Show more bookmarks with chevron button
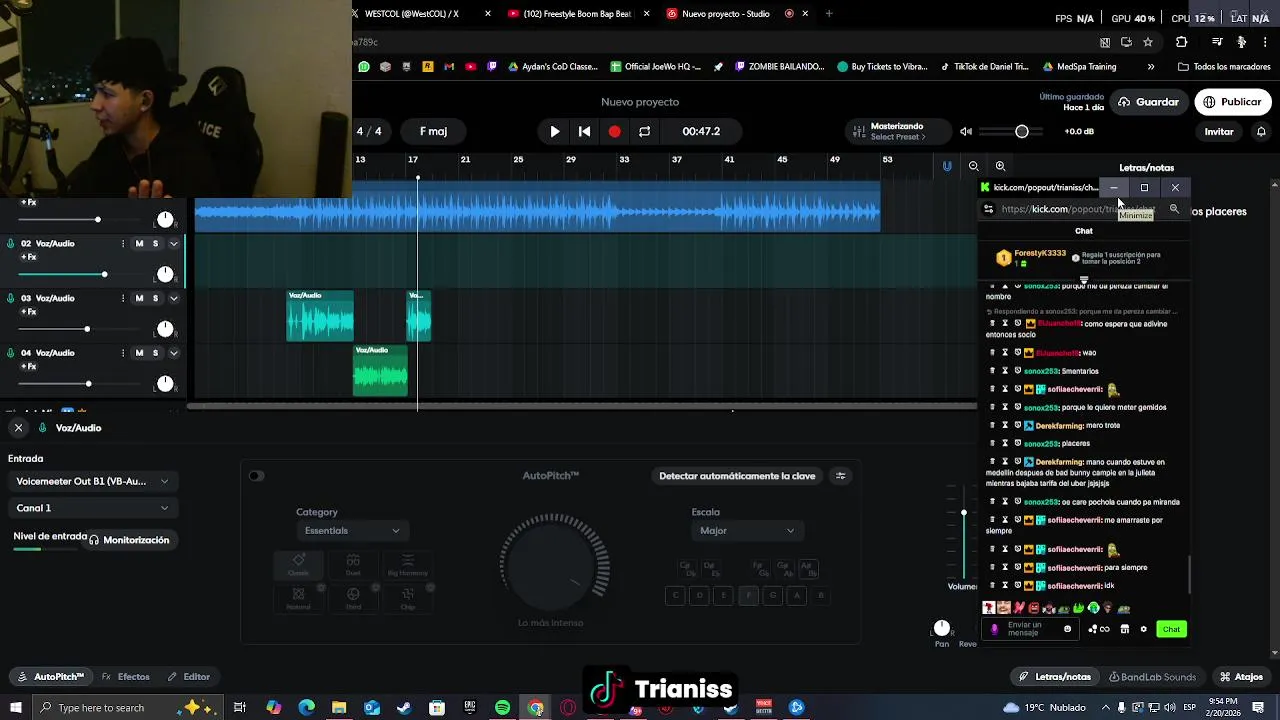 pyautogui.click(x=1151, y=67)
